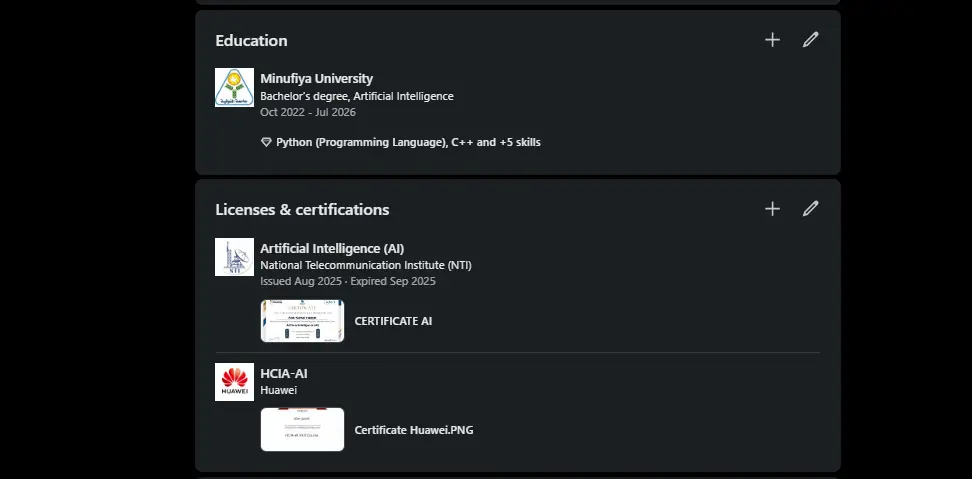This screenshot has height=479, width=972.
Task: View the Huawei certificate thumbnail image
Action: (302, 429)
